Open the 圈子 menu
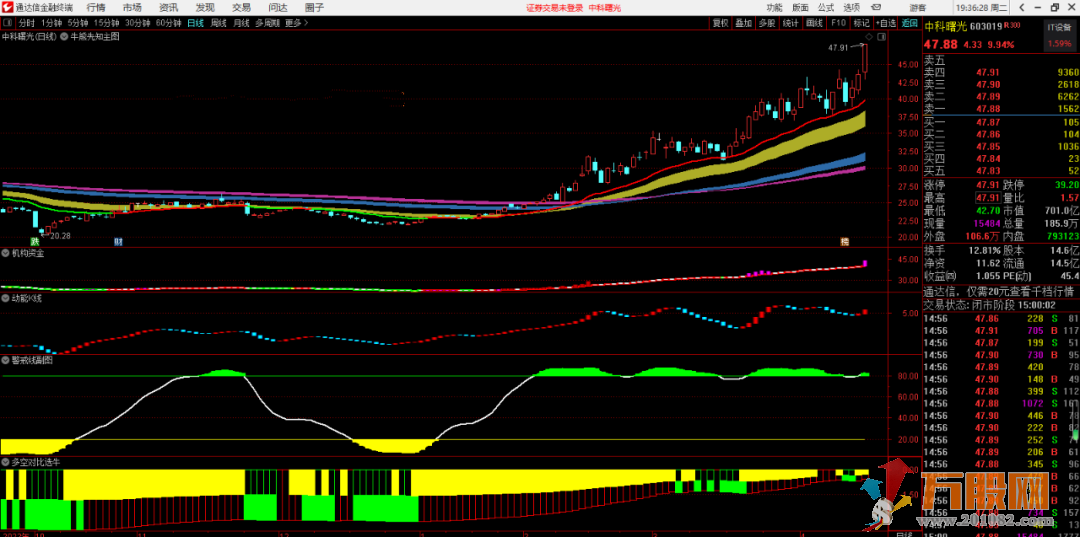The width and height of the screenshot is (1080, 537). [314, 8]
